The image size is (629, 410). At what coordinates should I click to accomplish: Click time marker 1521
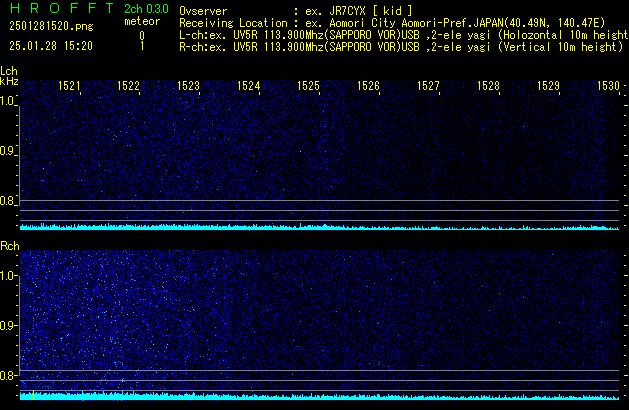pos(69,86)
